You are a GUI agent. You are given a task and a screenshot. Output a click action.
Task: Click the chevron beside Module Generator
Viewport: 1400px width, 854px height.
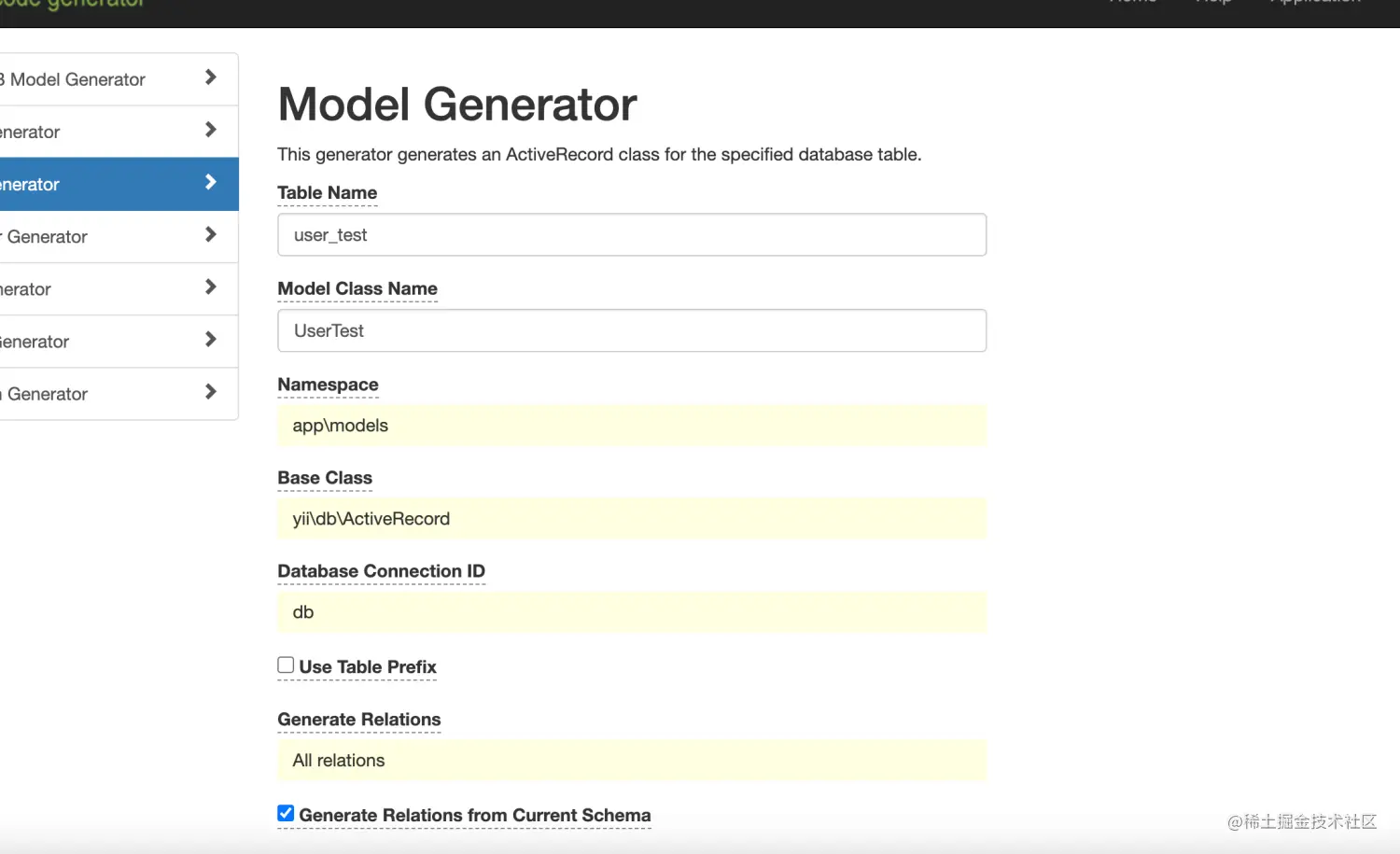[x=210, y=340]
